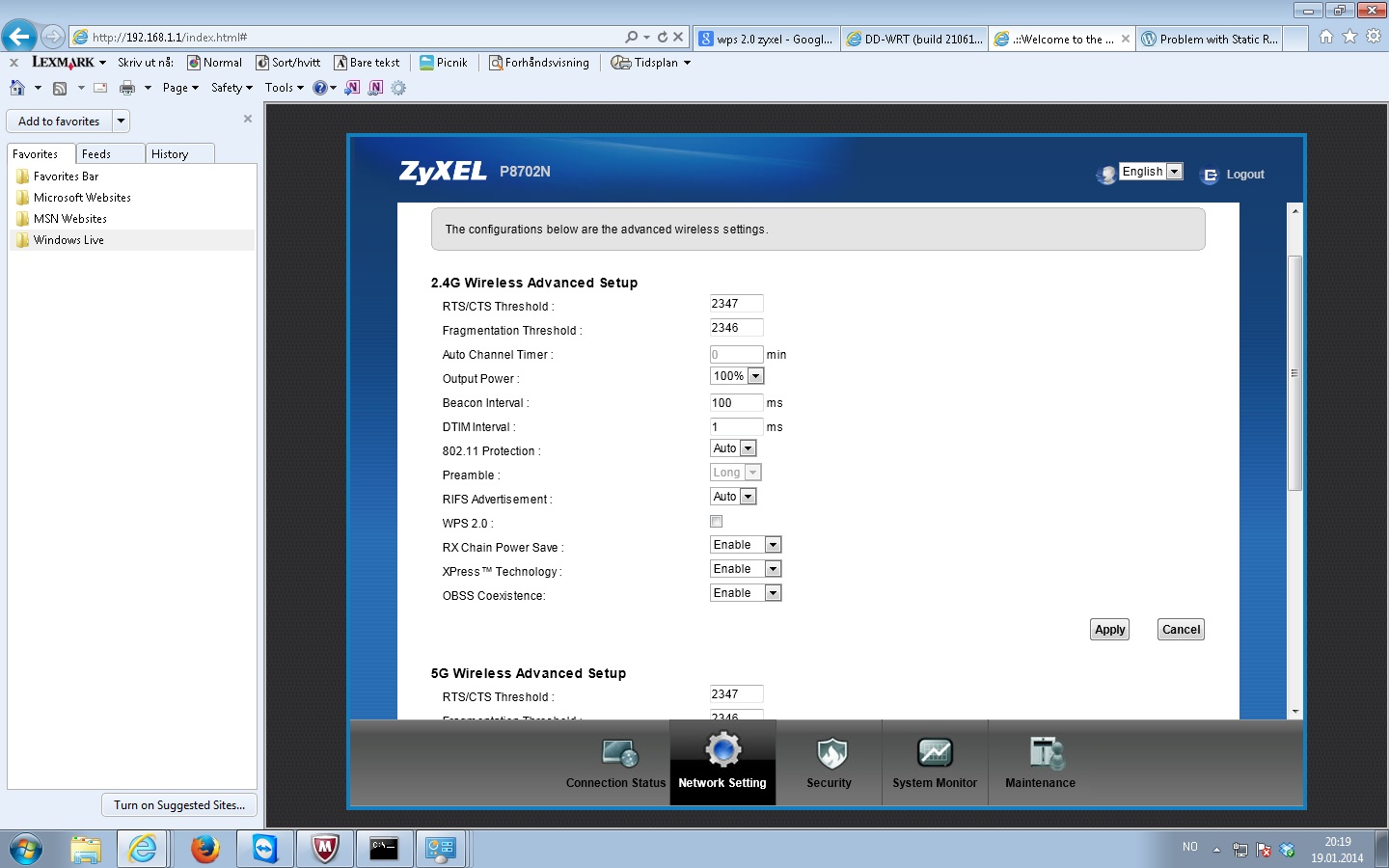The height and width of the screenshot is (868, 1389).
Task: Open the Network Setting section icon
Action: [722, 751]
